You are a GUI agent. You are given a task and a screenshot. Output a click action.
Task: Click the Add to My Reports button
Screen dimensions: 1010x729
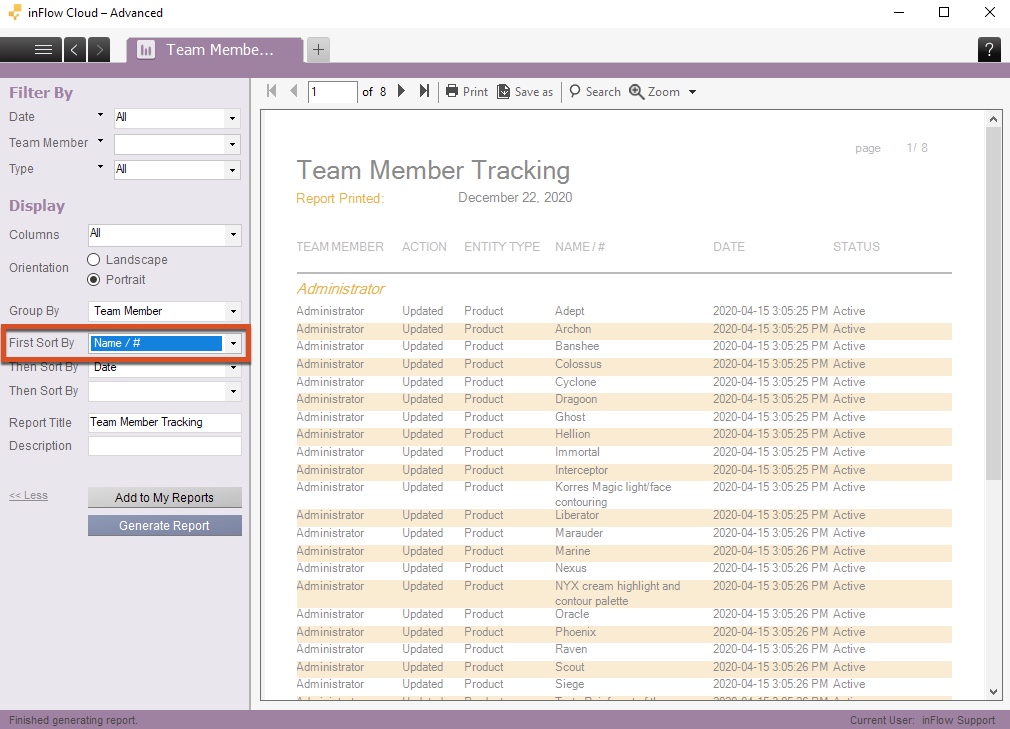coord(164,497)
